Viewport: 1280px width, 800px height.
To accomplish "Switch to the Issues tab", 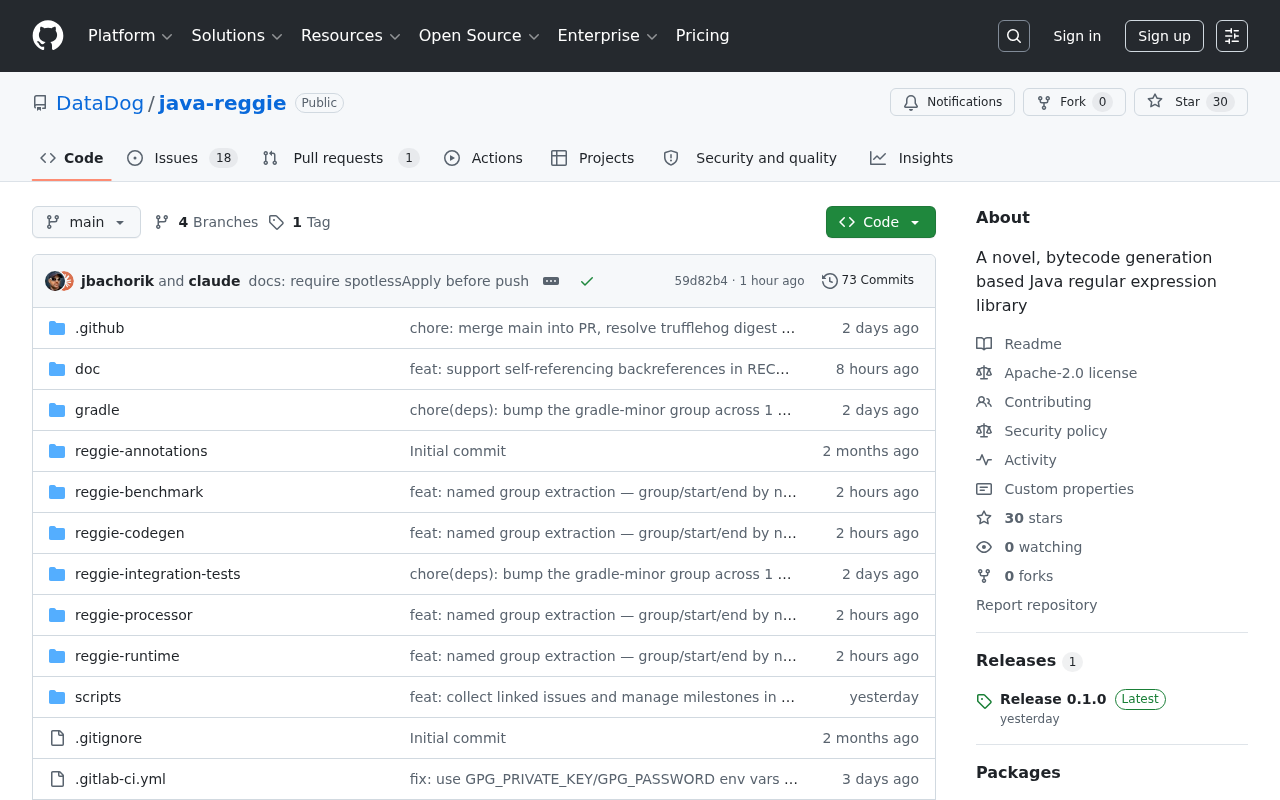I will pos(182,158).
